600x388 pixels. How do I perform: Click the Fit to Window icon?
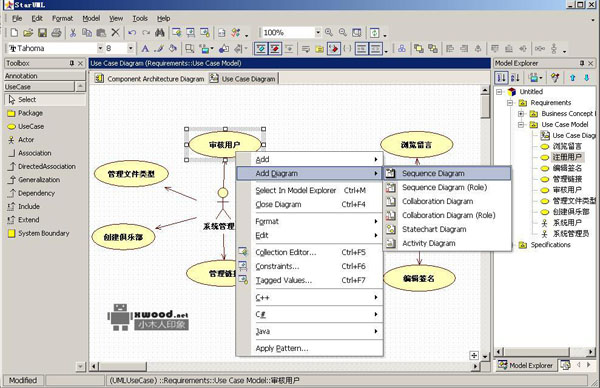pyautogui.click(x=357, y=33)
